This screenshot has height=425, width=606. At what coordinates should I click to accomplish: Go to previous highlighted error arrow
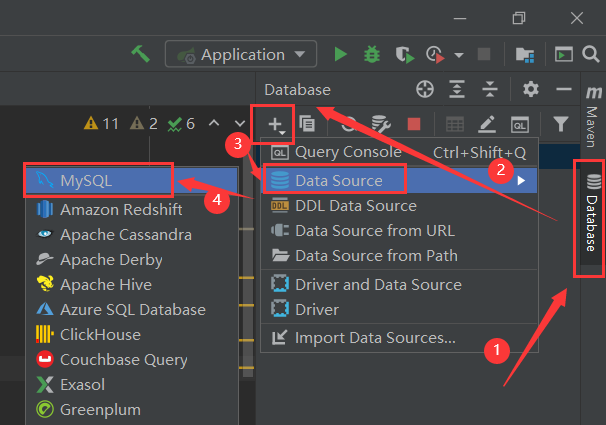pyautogui.click(x=214, y=123)
